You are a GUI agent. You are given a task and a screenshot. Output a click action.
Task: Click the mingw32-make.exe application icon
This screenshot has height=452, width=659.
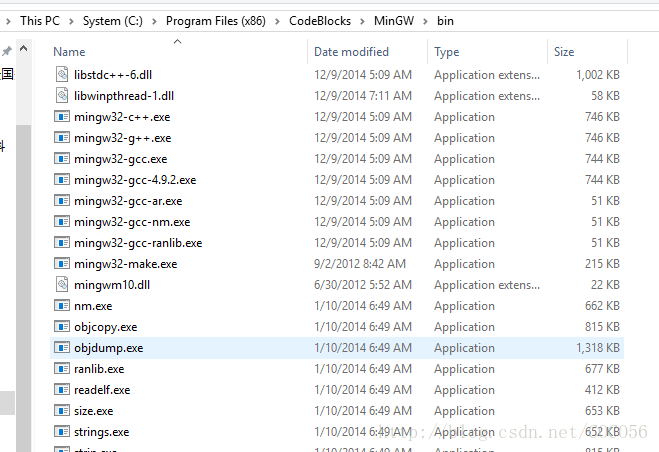(x=62, y=264)
